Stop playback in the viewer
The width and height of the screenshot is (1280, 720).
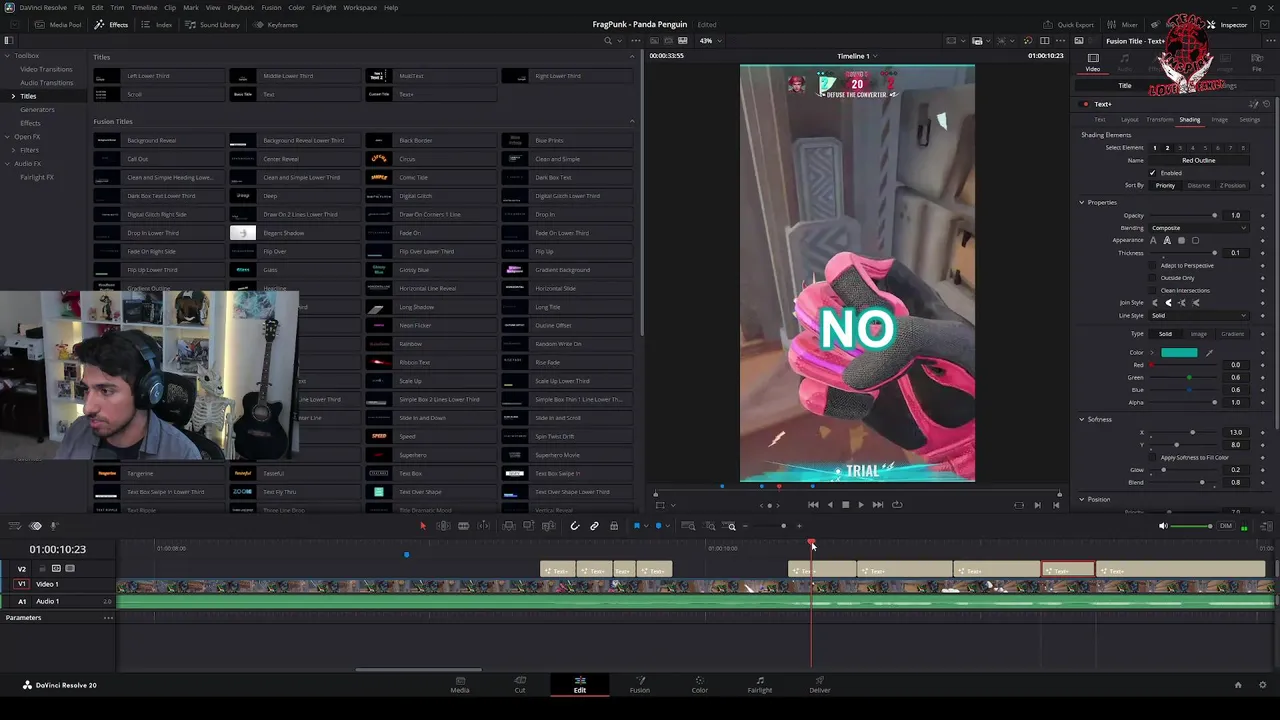tap(845, 505)
